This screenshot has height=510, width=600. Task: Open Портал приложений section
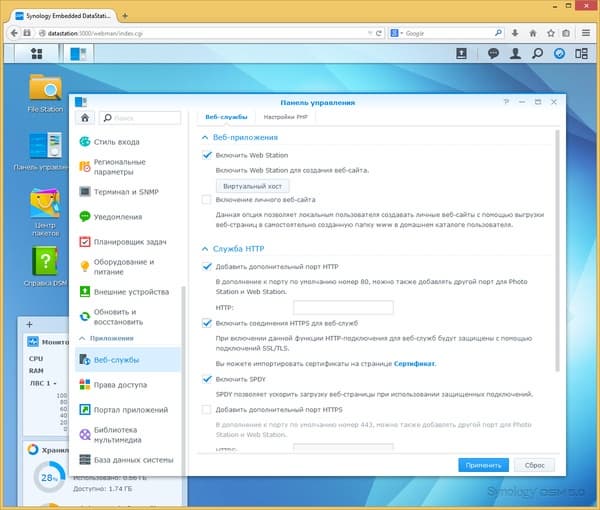tap(128, 410)
